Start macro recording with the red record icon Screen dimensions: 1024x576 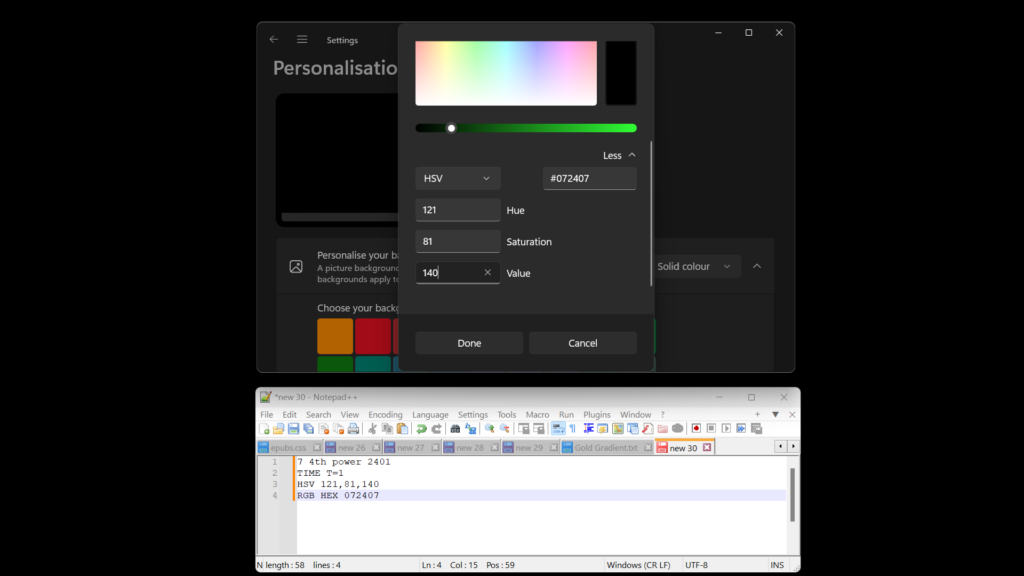[x=696, y=429]
